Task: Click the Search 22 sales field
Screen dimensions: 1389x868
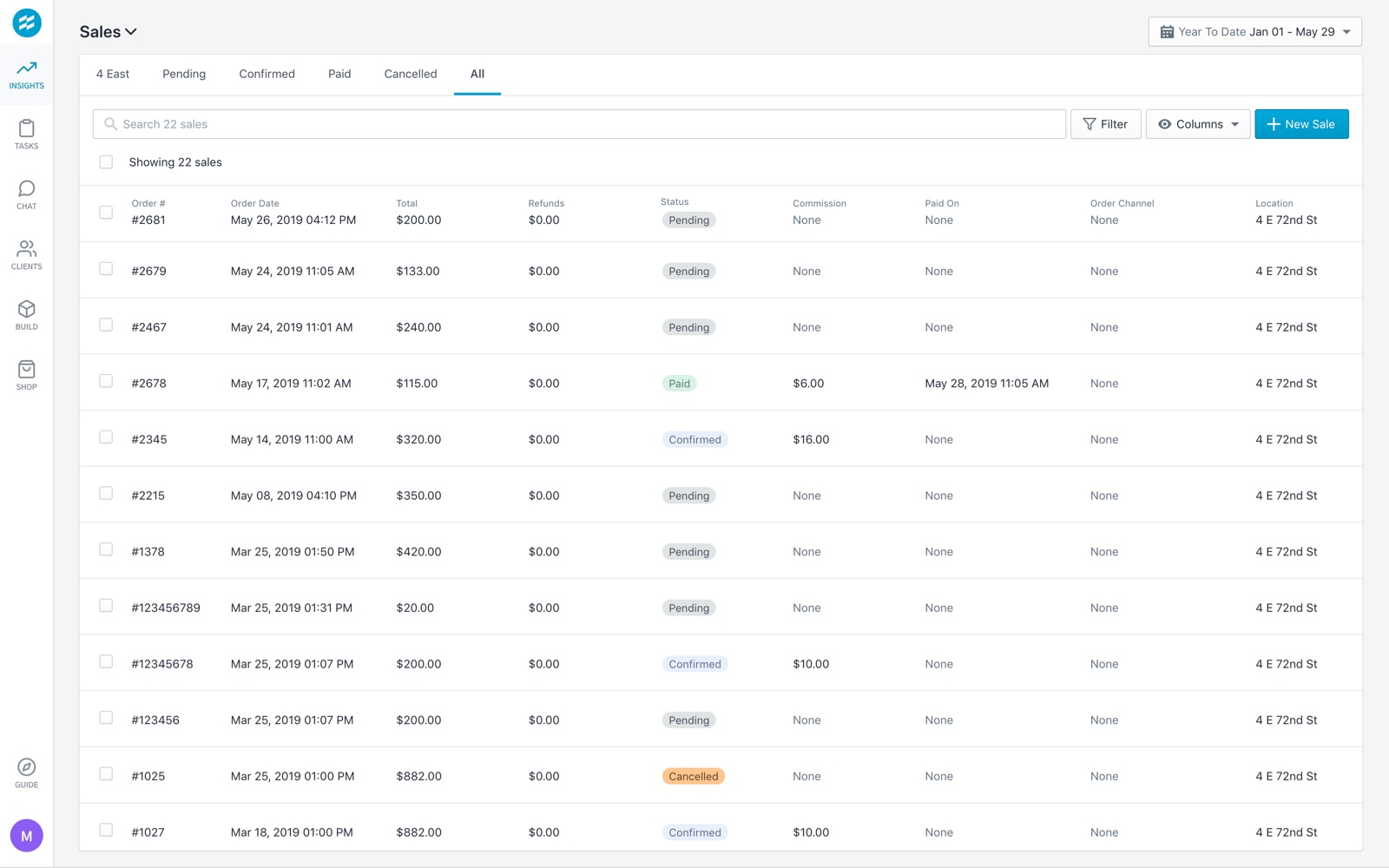Action: click(x=579, y=124)
